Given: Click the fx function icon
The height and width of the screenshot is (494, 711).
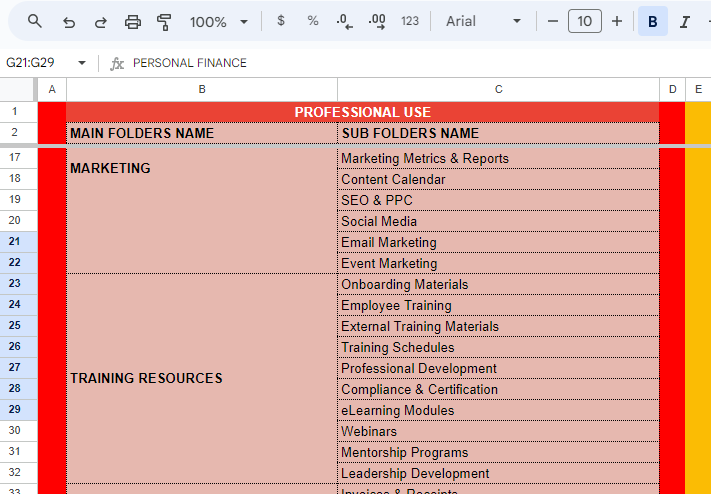Looking at the screenshot, I should click(117, 64).
